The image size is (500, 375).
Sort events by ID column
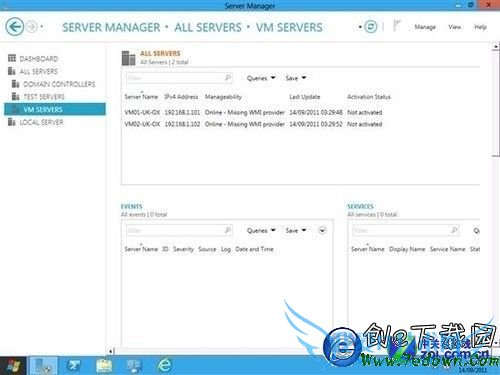(165, 249)
